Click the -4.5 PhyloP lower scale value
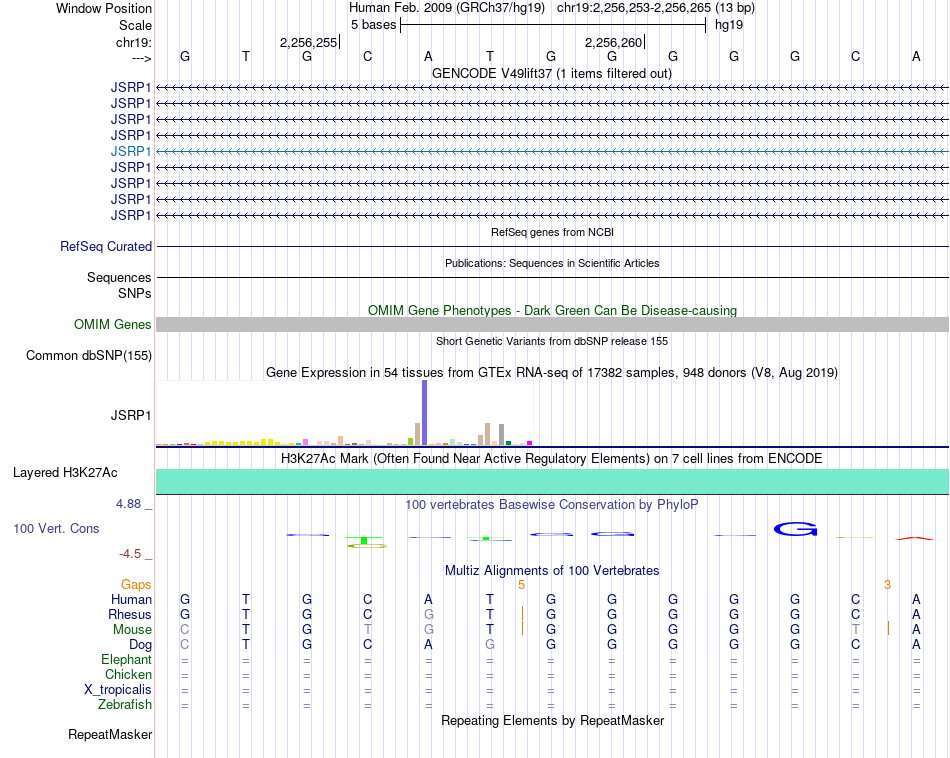 (x=130, y=554)
